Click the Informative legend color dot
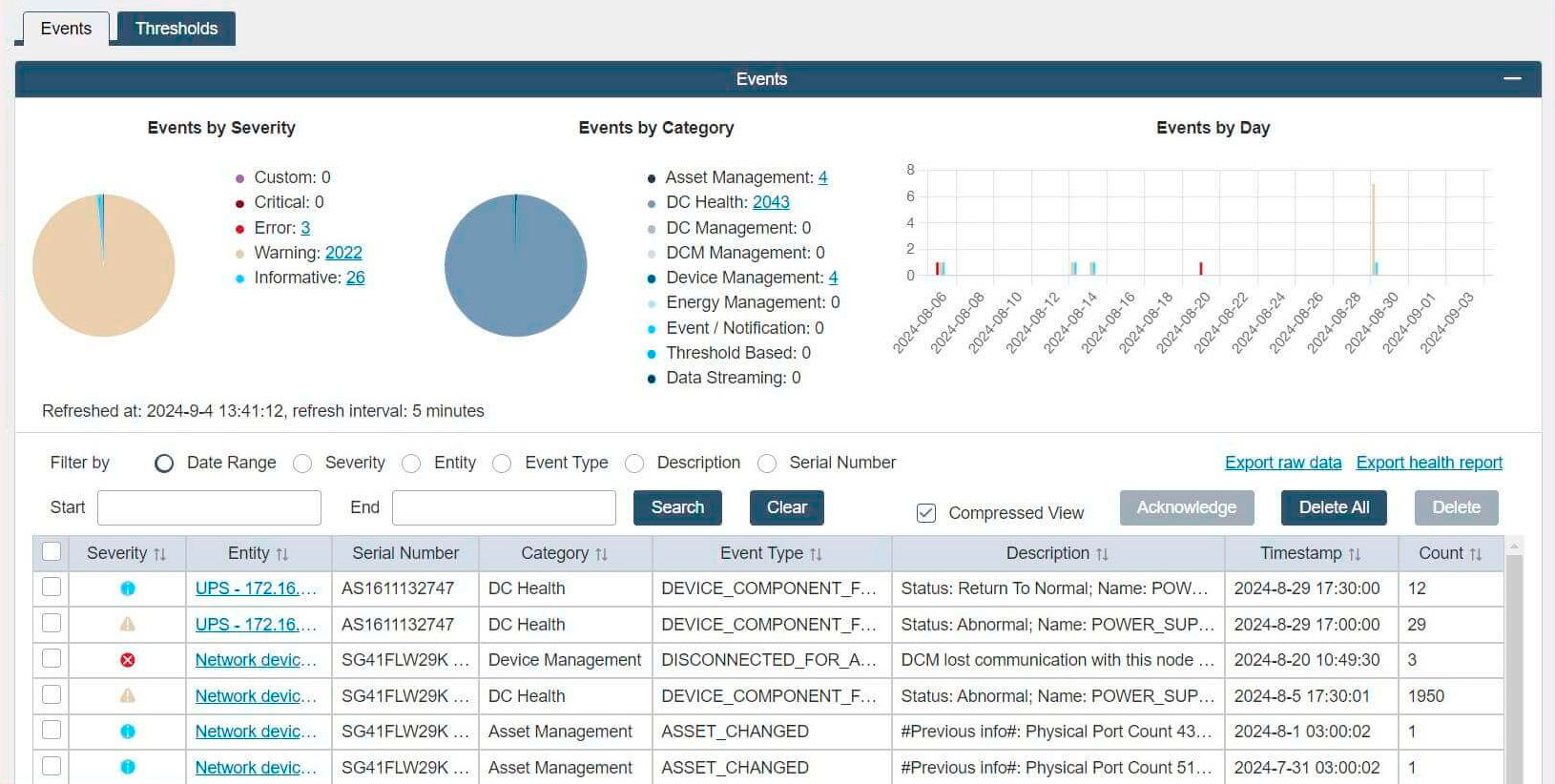 239,279
